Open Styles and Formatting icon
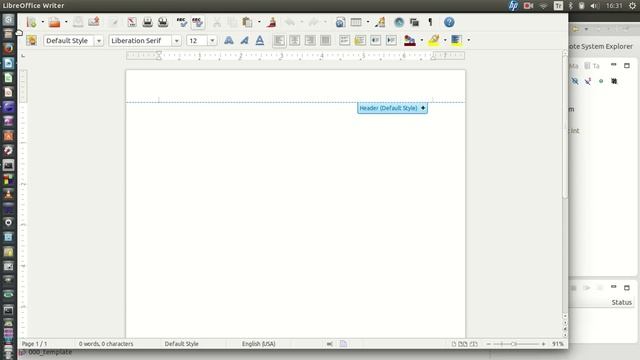The width and height of the screenshot is (640, 360). pos(31,40)
